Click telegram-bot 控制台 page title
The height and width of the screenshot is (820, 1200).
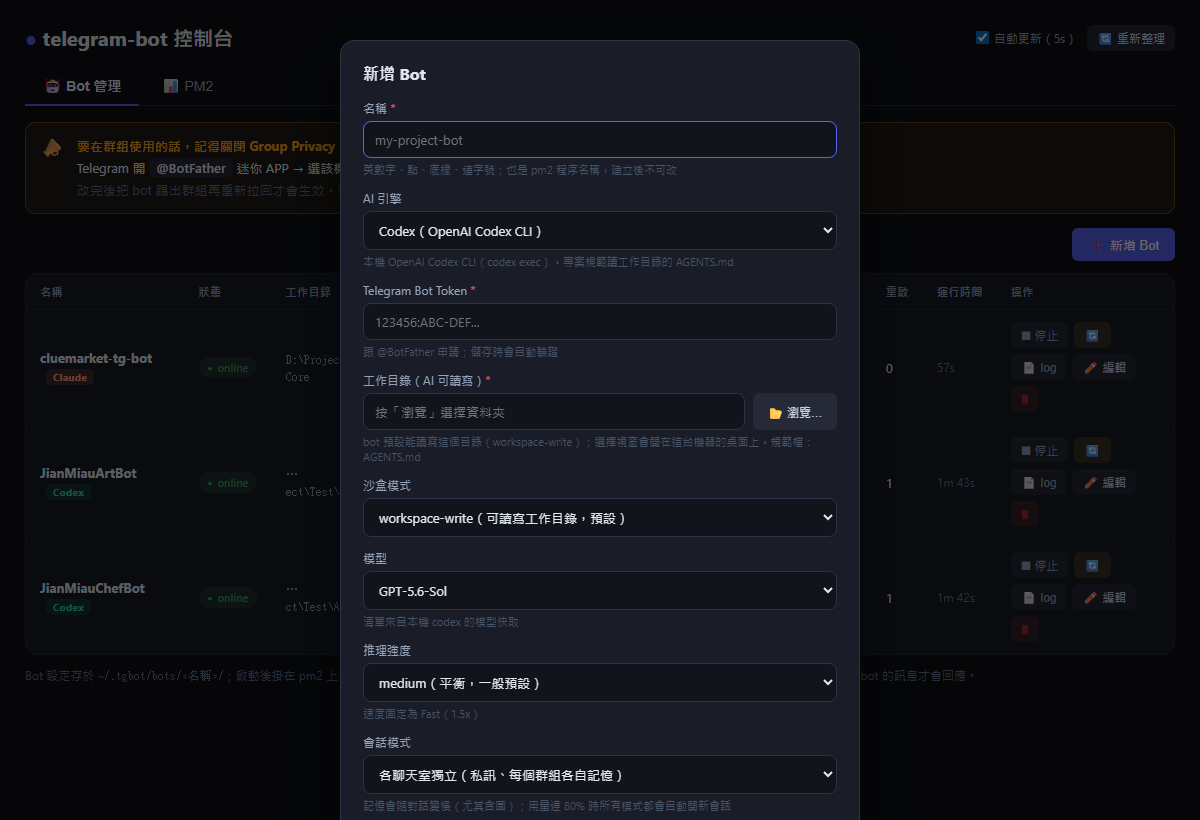[138, 39]
